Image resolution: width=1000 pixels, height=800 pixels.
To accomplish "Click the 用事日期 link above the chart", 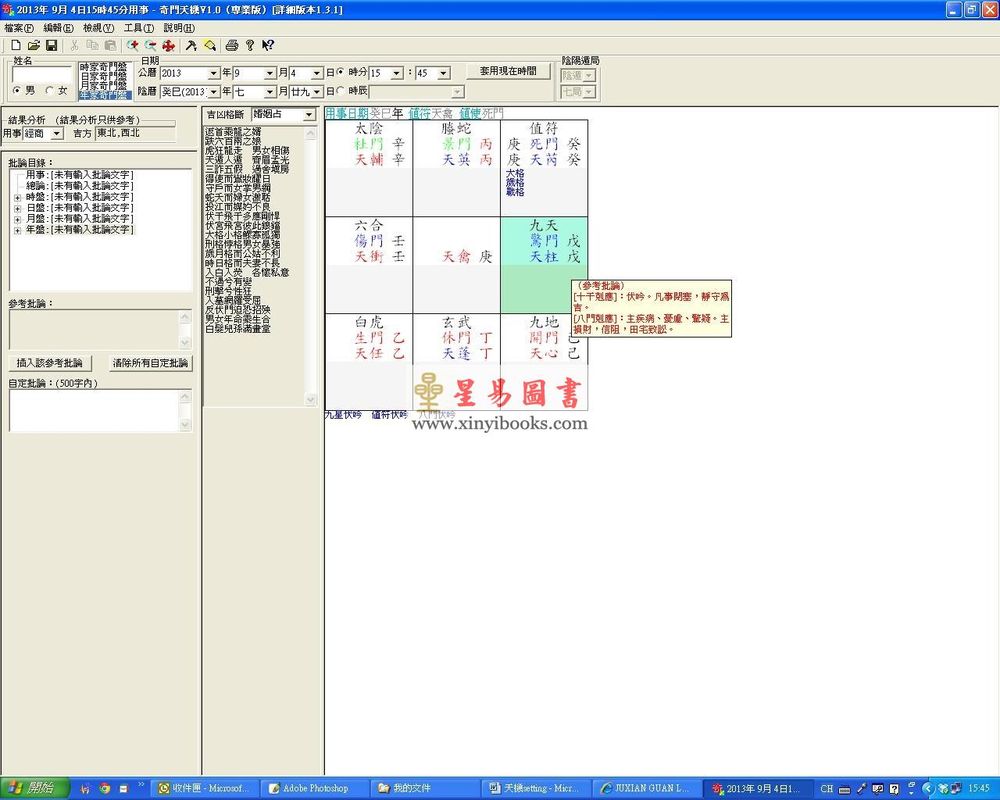I will [x=346, y=113].
